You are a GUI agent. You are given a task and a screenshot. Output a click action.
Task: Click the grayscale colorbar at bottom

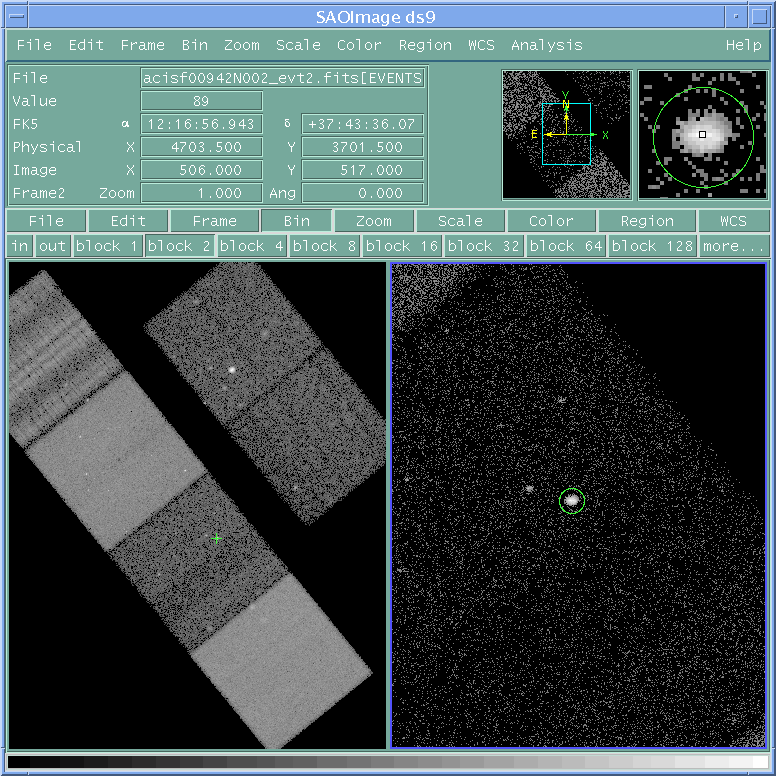tap(388, 762)
